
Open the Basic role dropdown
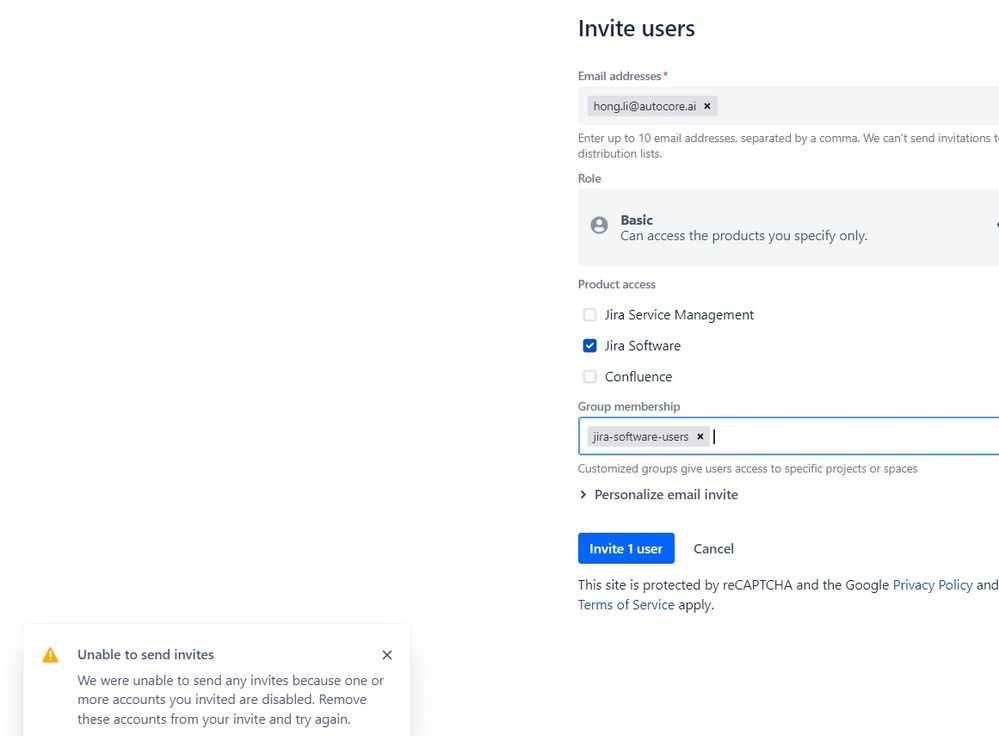point(788,227)
